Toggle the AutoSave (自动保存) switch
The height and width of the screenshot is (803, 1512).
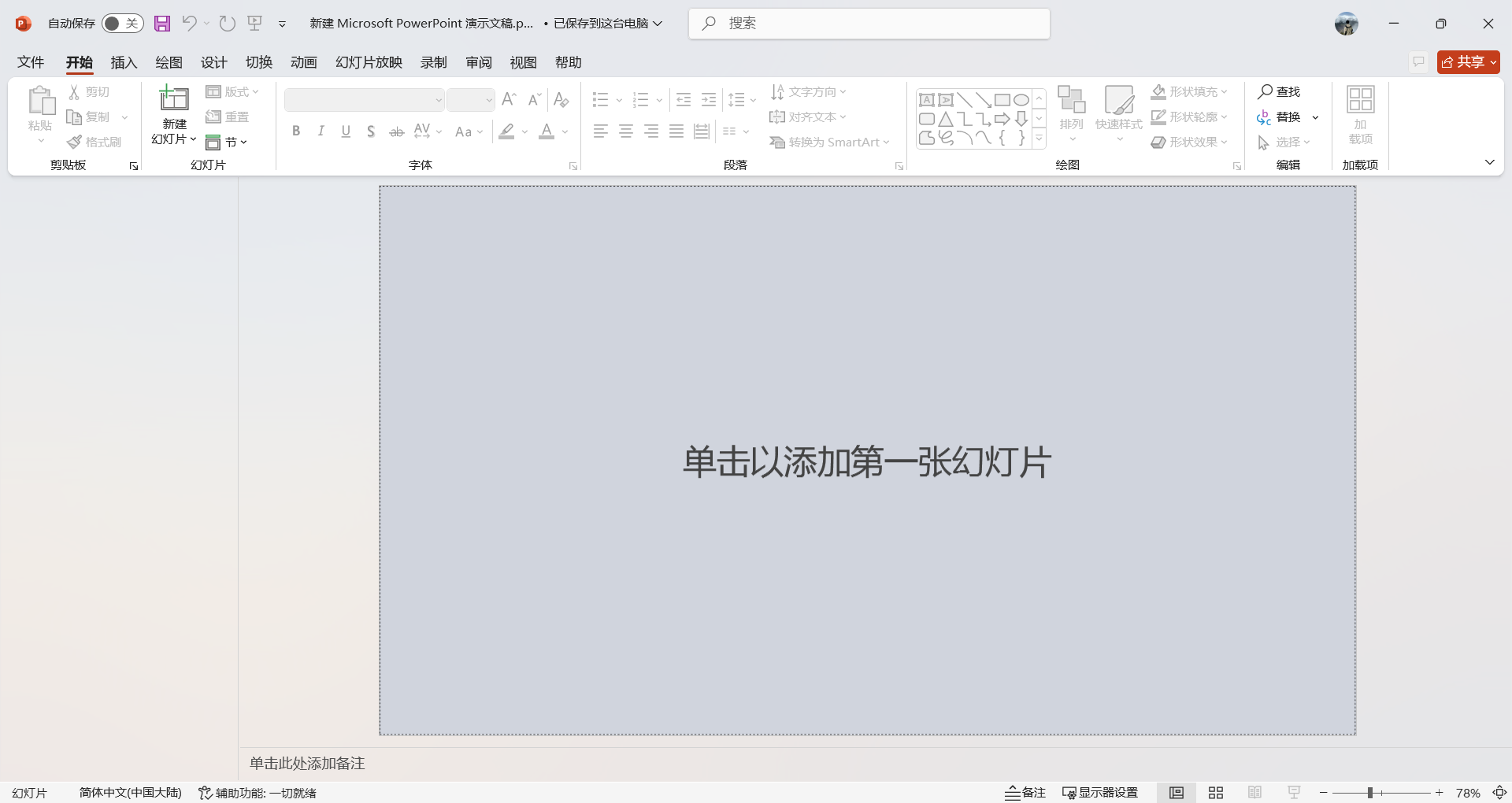(122, 24)
